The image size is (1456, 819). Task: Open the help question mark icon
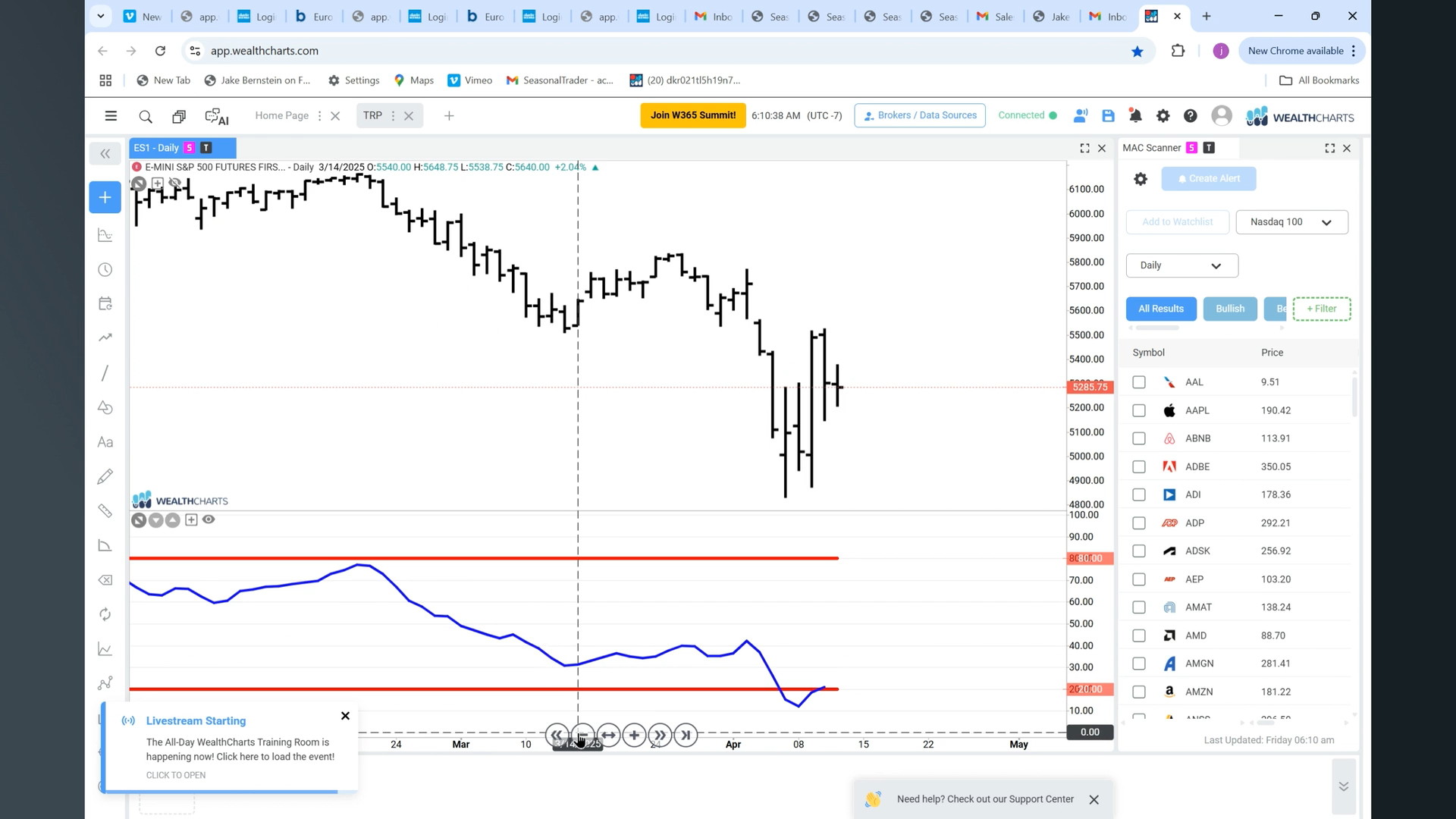tap(1190, 115)
